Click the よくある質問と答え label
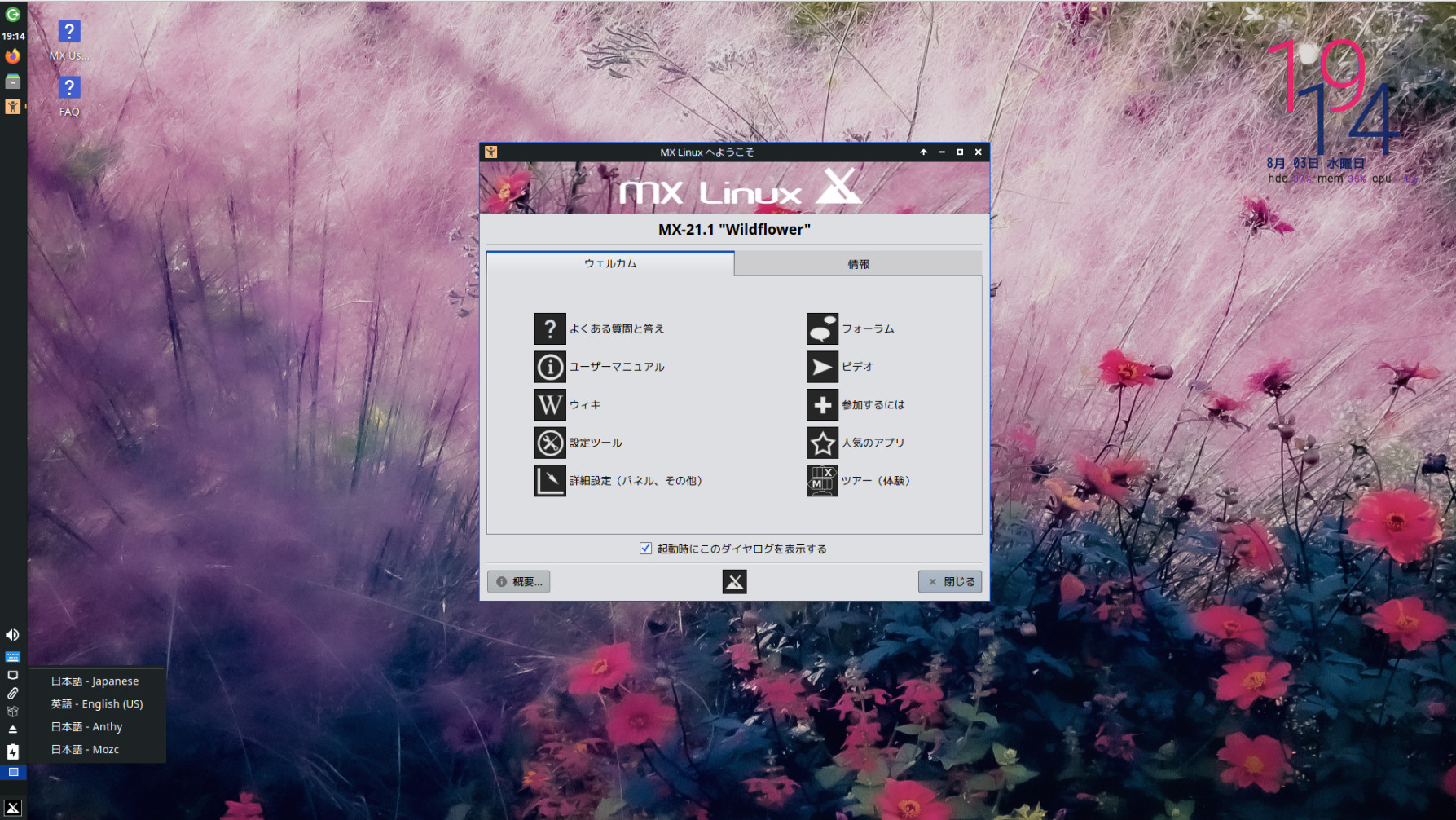Screen dimensions: 1456x820 (x=617, y=328)
